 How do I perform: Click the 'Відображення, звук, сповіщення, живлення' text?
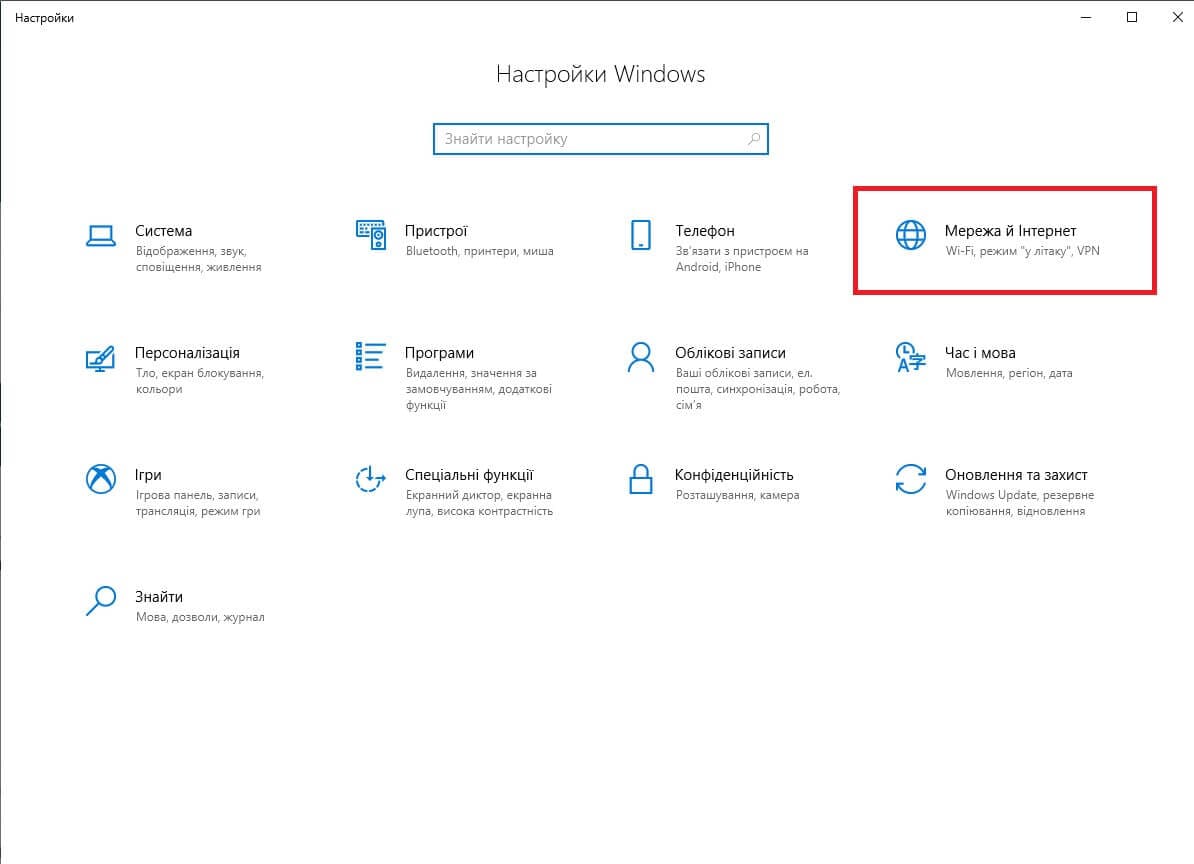[199, 259]
